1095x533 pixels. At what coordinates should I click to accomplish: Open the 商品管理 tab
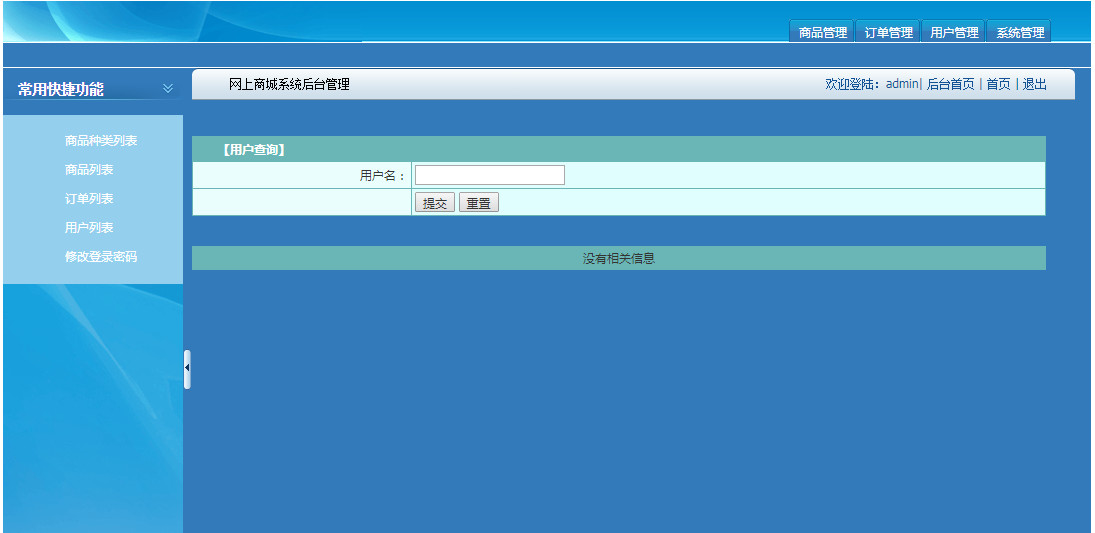(822, 32)
